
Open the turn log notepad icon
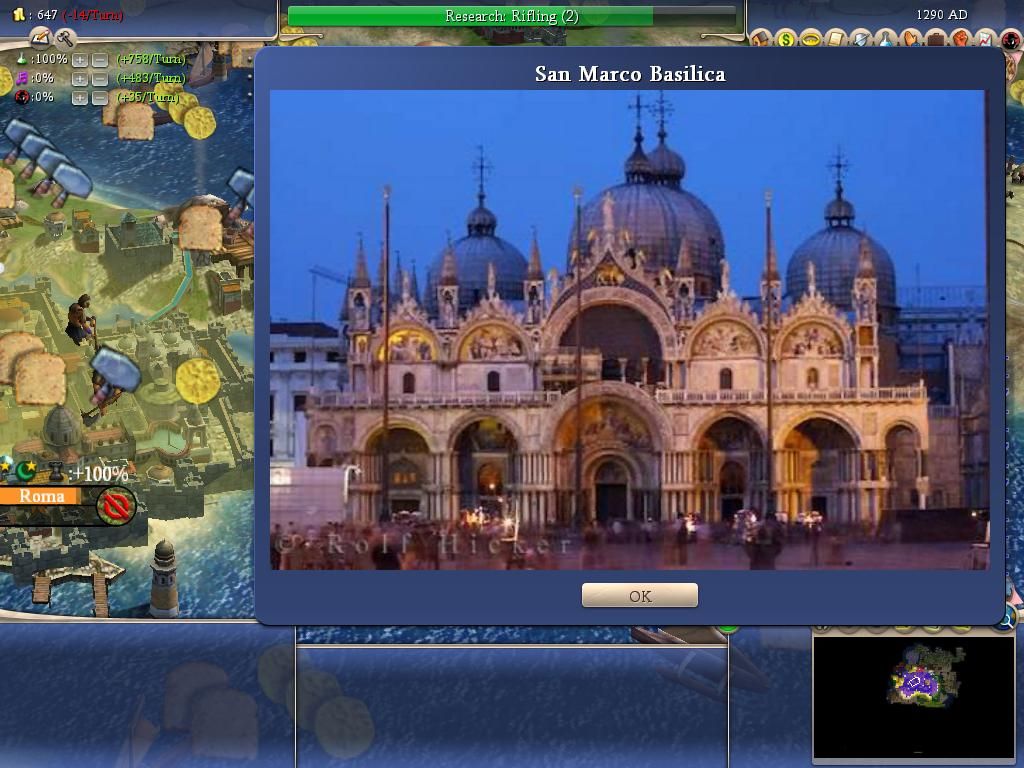click(40, 38)
